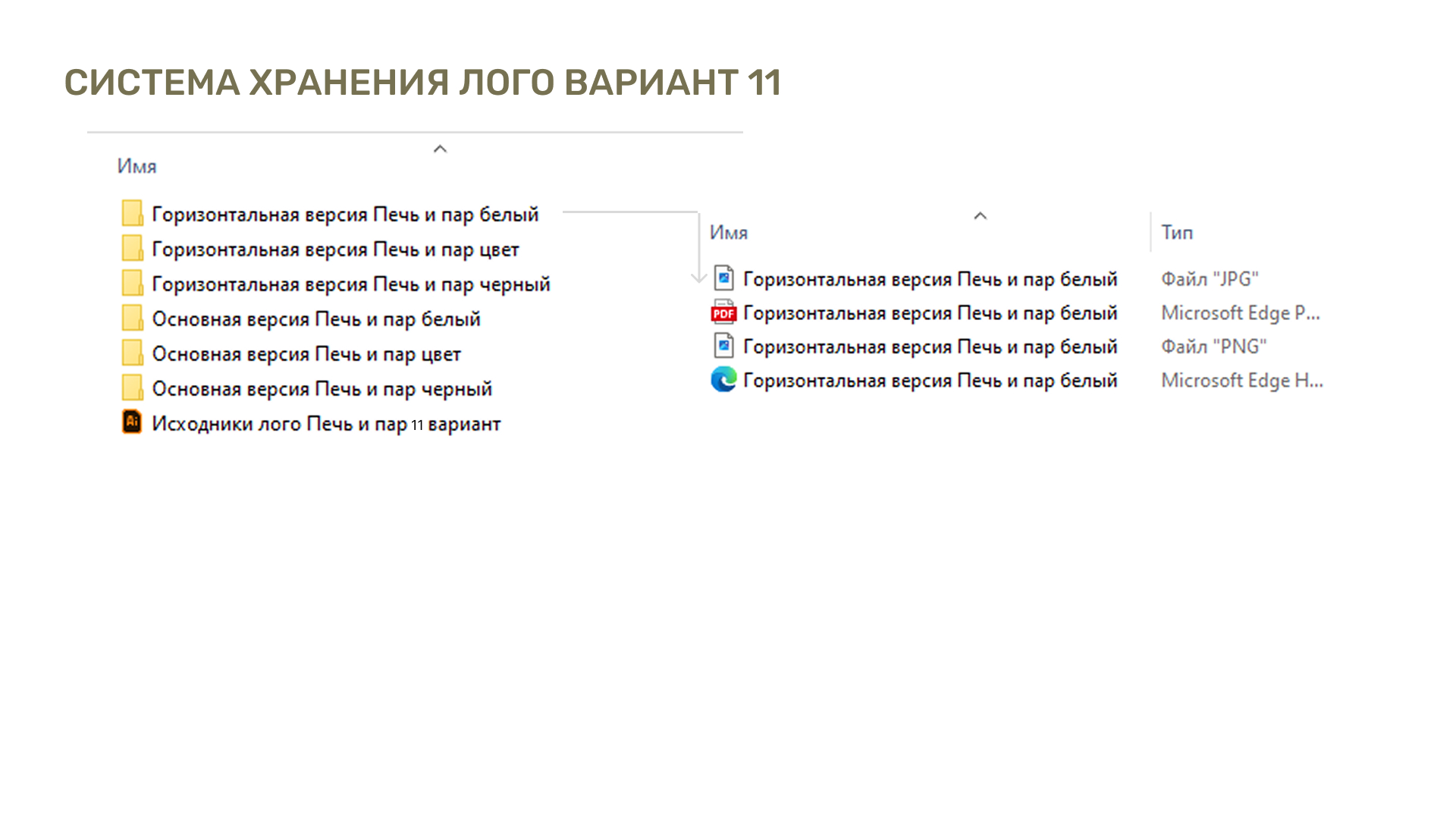The image size is (1456, 819).
Task: Click the Microsoft Edge HTML file icon
Action: (x=723, y=379)
